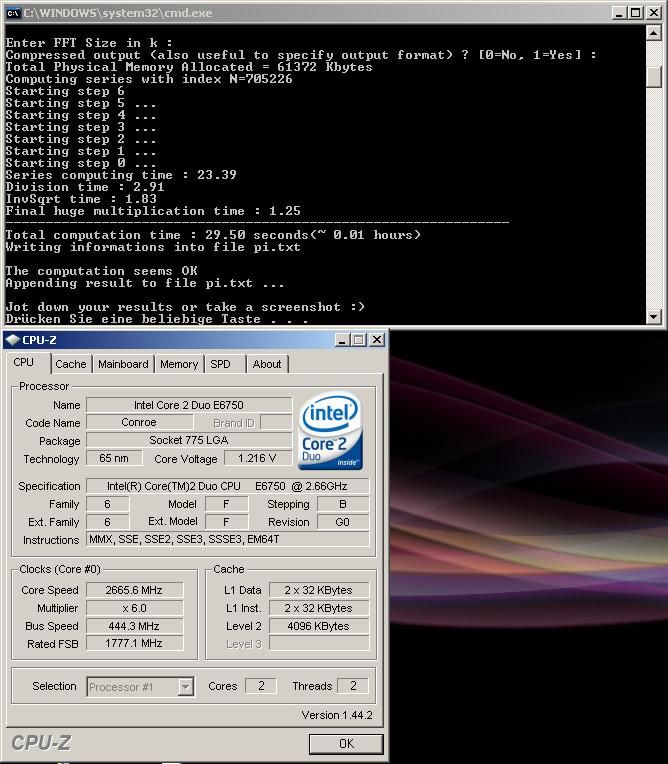Image resolution: width=668 pixels, height=764 pixels.
Task: Click the Revision value 'G0'
Action: [x=343, y=522]
